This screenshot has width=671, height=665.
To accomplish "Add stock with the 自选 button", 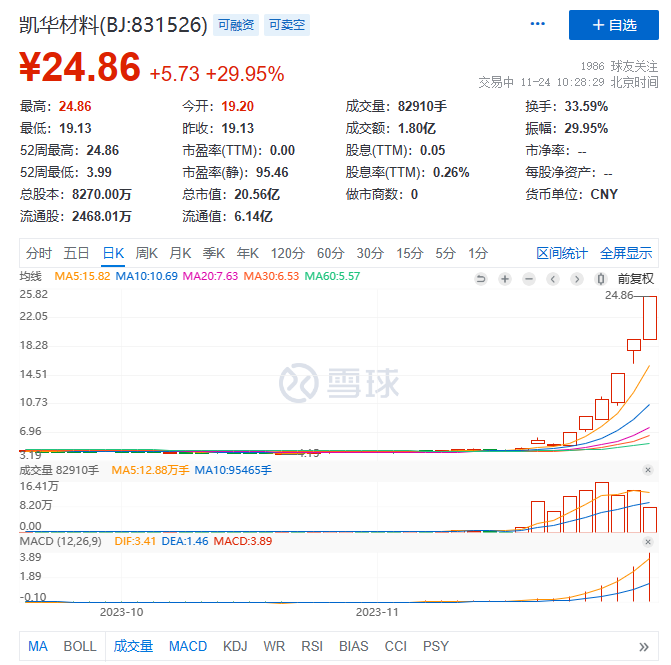I will [613, 25].
